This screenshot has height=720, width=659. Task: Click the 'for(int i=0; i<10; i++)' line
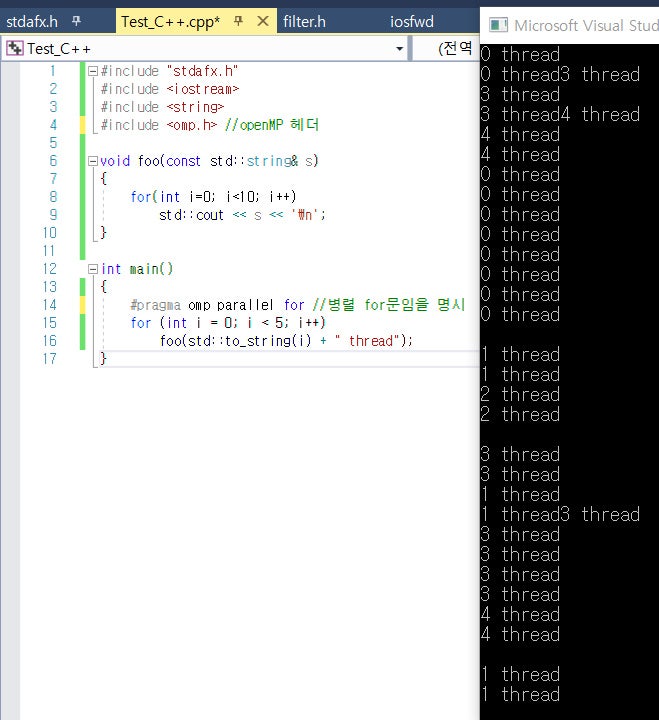click(214, 197)
